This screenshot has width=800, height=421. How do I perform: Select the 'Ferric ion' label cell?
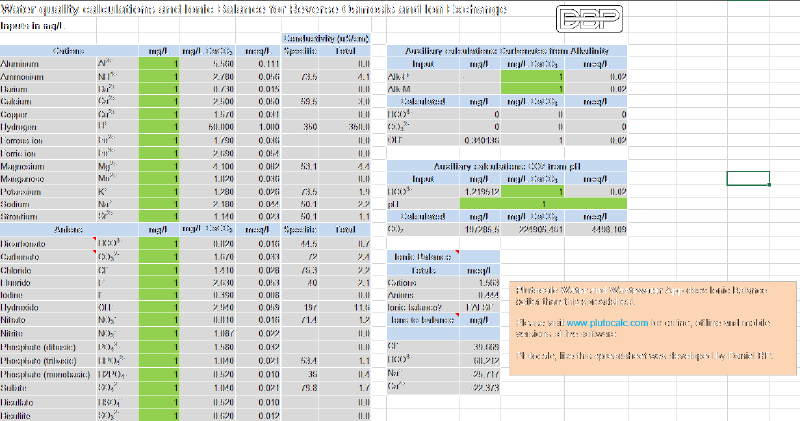pyautogui.click(x=48, y=153)
